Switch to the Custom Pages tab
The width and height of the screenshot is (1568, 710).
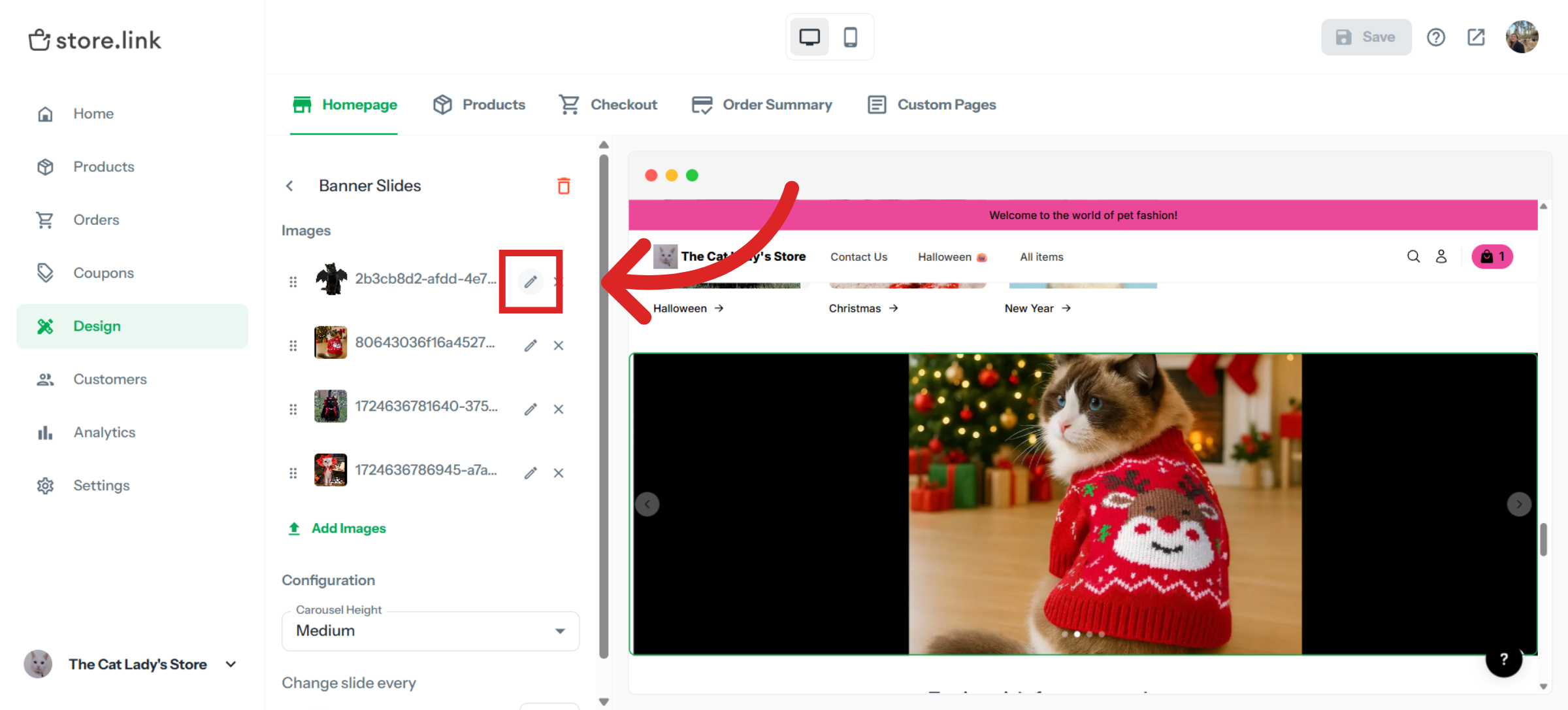point(931,105)
